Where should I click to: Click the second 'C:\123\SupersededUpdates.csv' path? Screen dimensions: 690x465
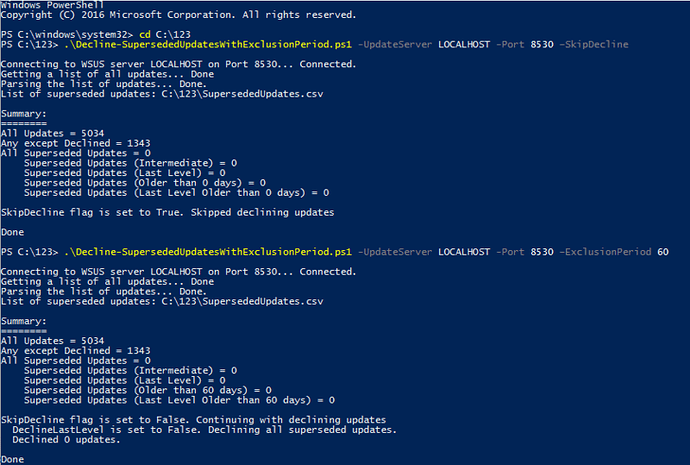pyautogui.click(x=242, y=301)
